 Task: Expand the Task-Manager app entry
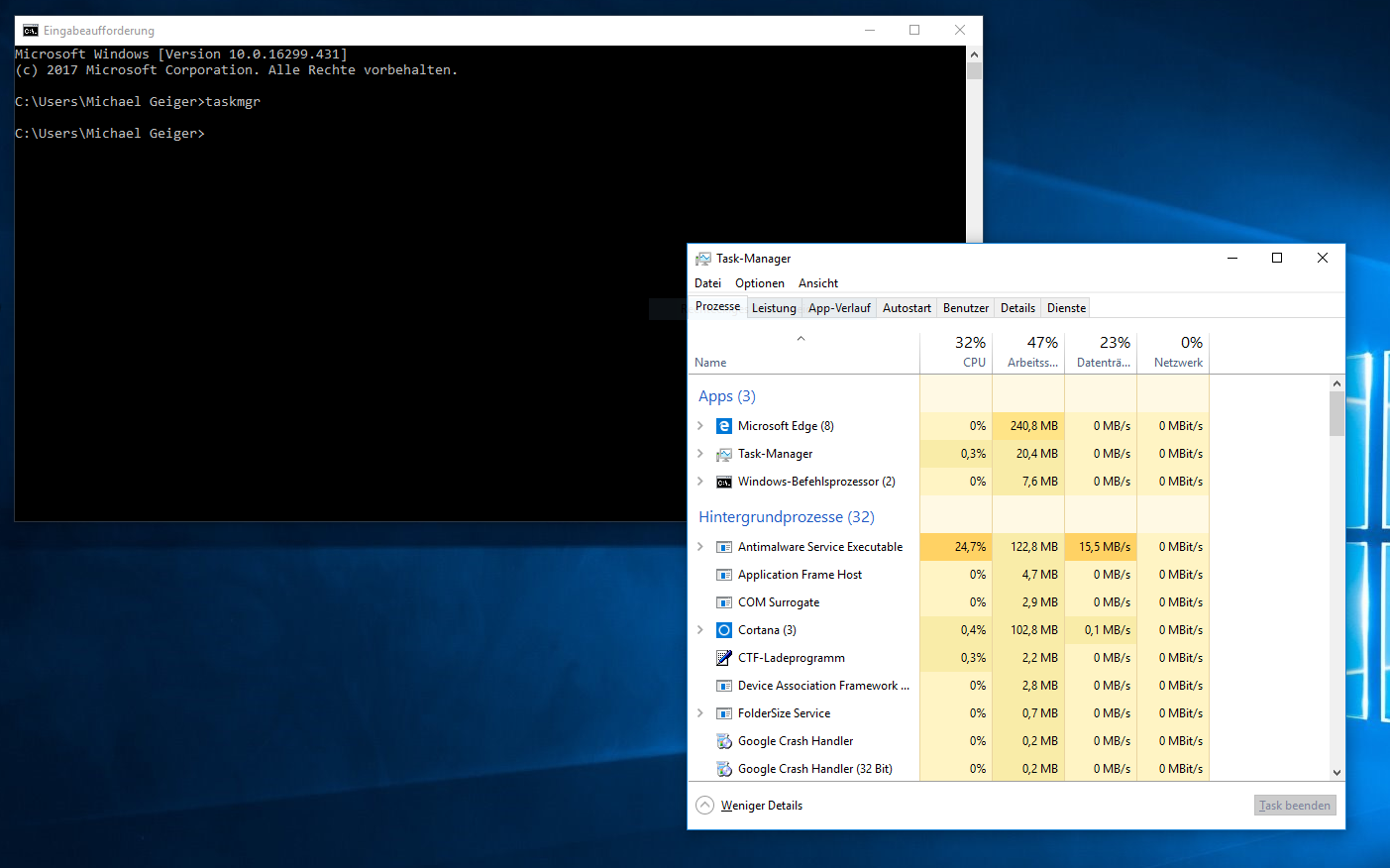click(x=700, y=454)
